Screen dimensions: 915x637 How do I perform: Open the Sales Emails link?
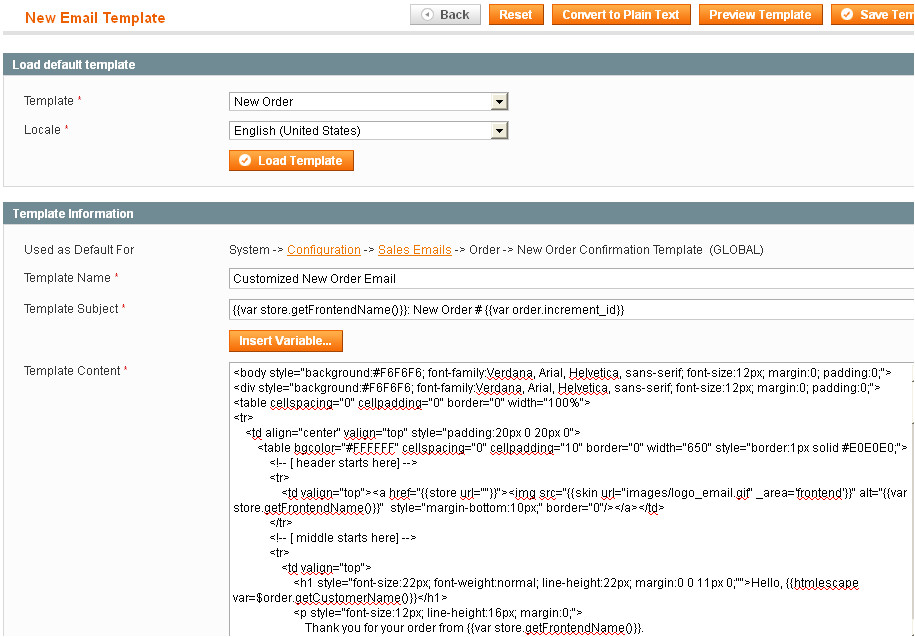[414, 250]
